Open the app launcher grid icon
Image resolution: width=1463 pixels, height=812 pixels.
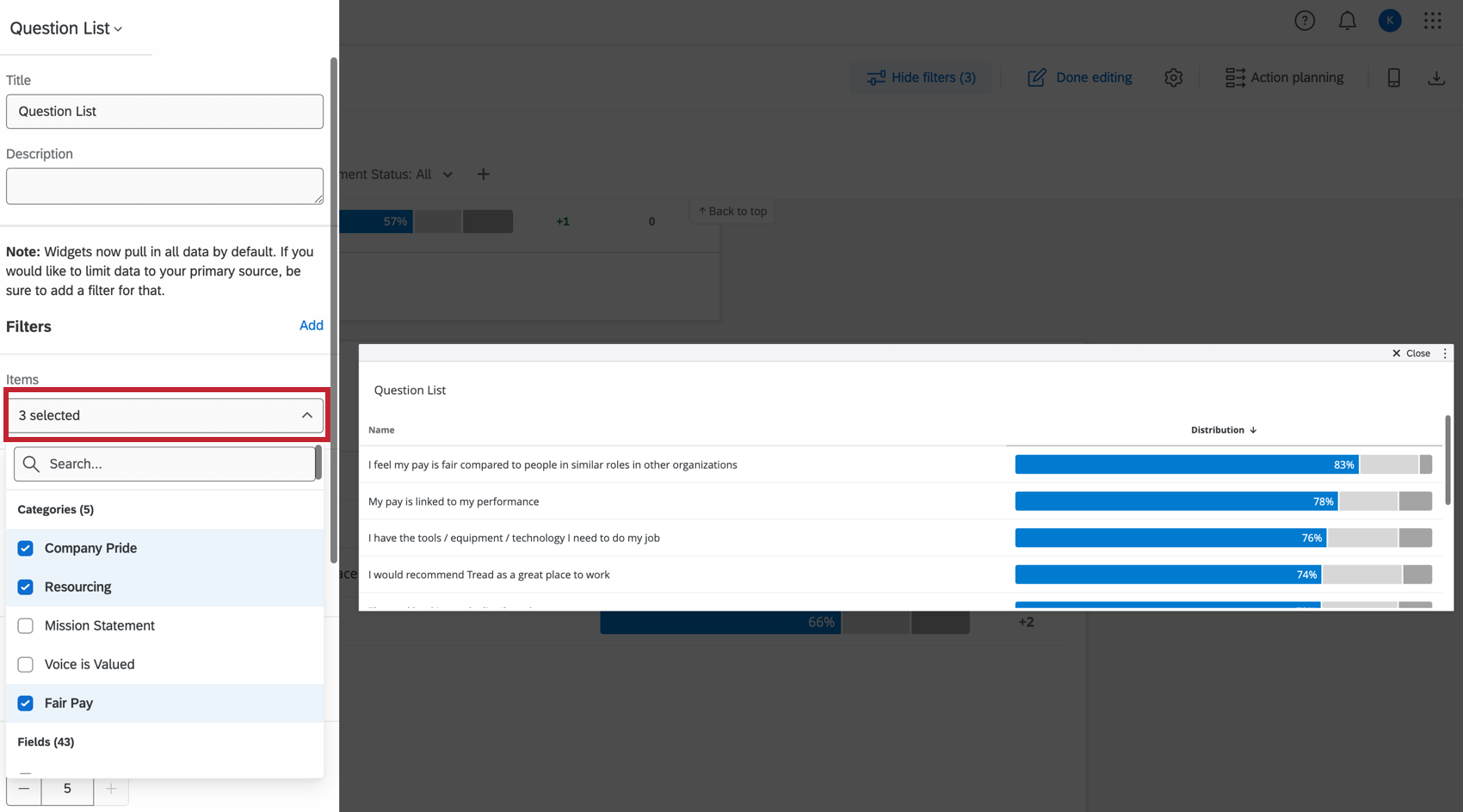1433,20
